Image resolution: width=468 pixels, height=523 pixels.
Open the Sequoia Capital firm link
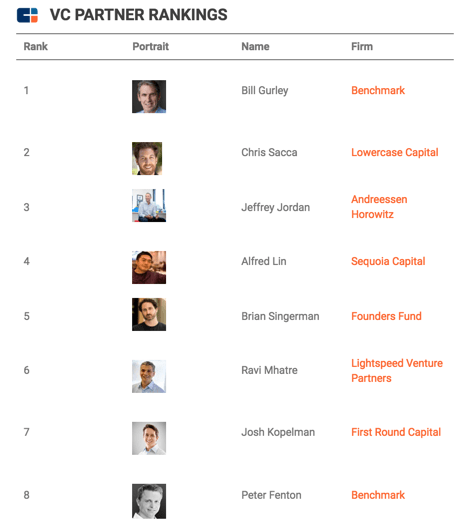pyautogui.click(x=388, y=261)
